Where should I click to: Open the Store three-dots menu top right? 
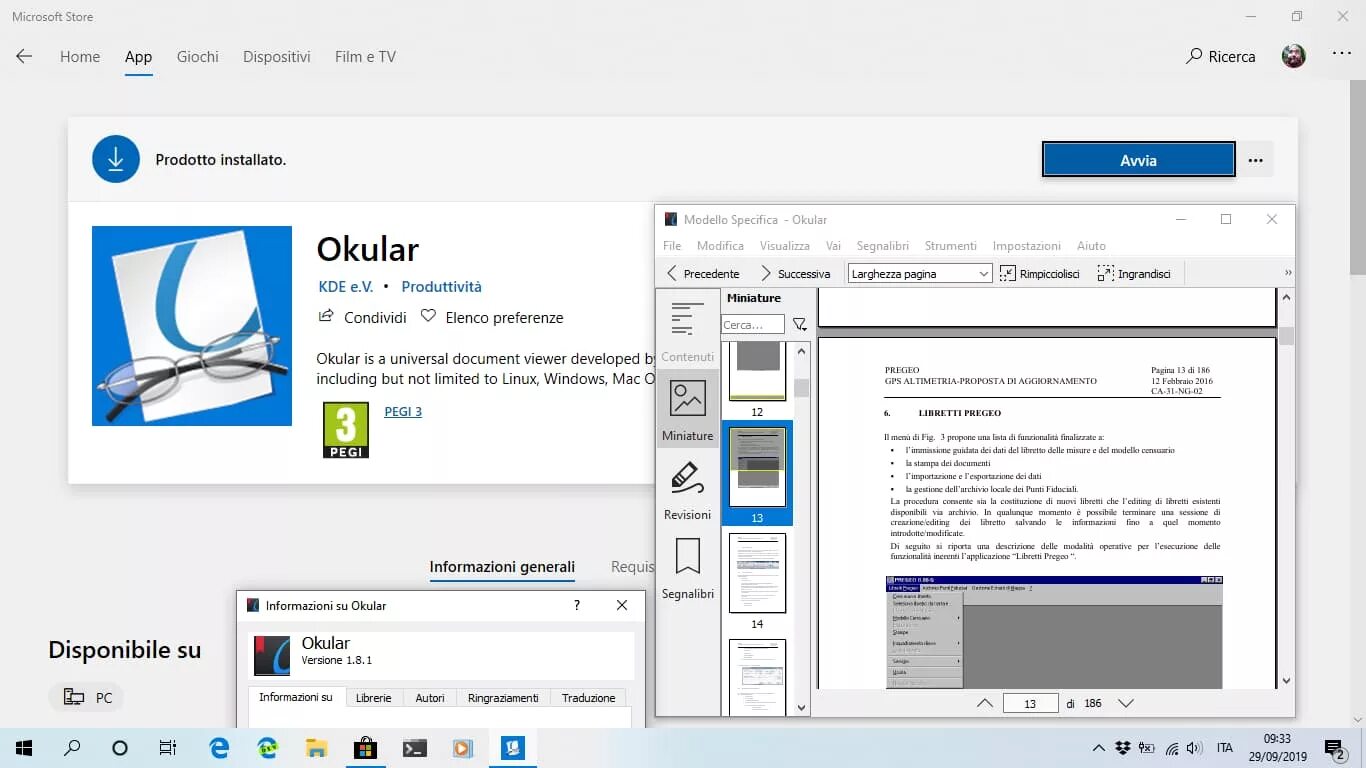click(x=1342, y=54)
